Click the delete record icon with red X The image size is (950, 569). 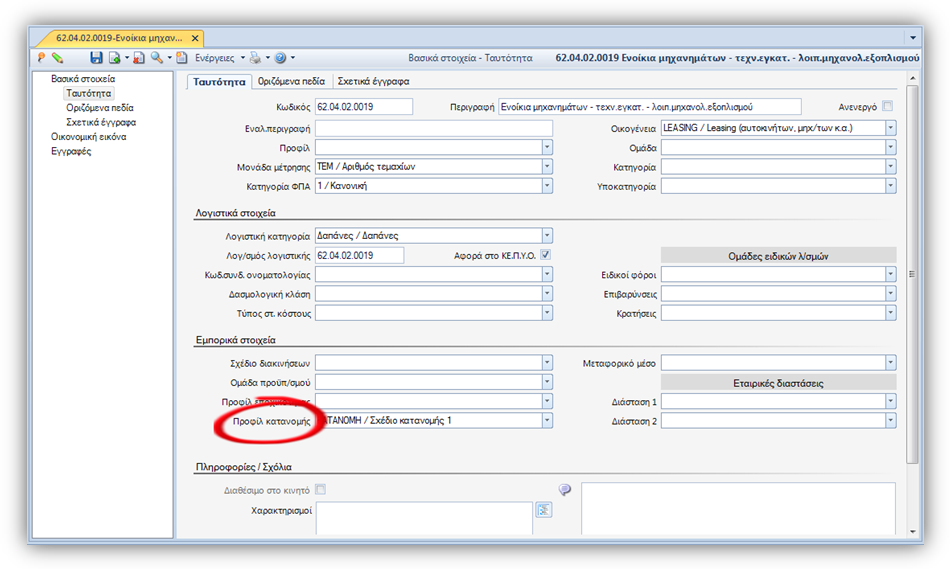point(139,58)
